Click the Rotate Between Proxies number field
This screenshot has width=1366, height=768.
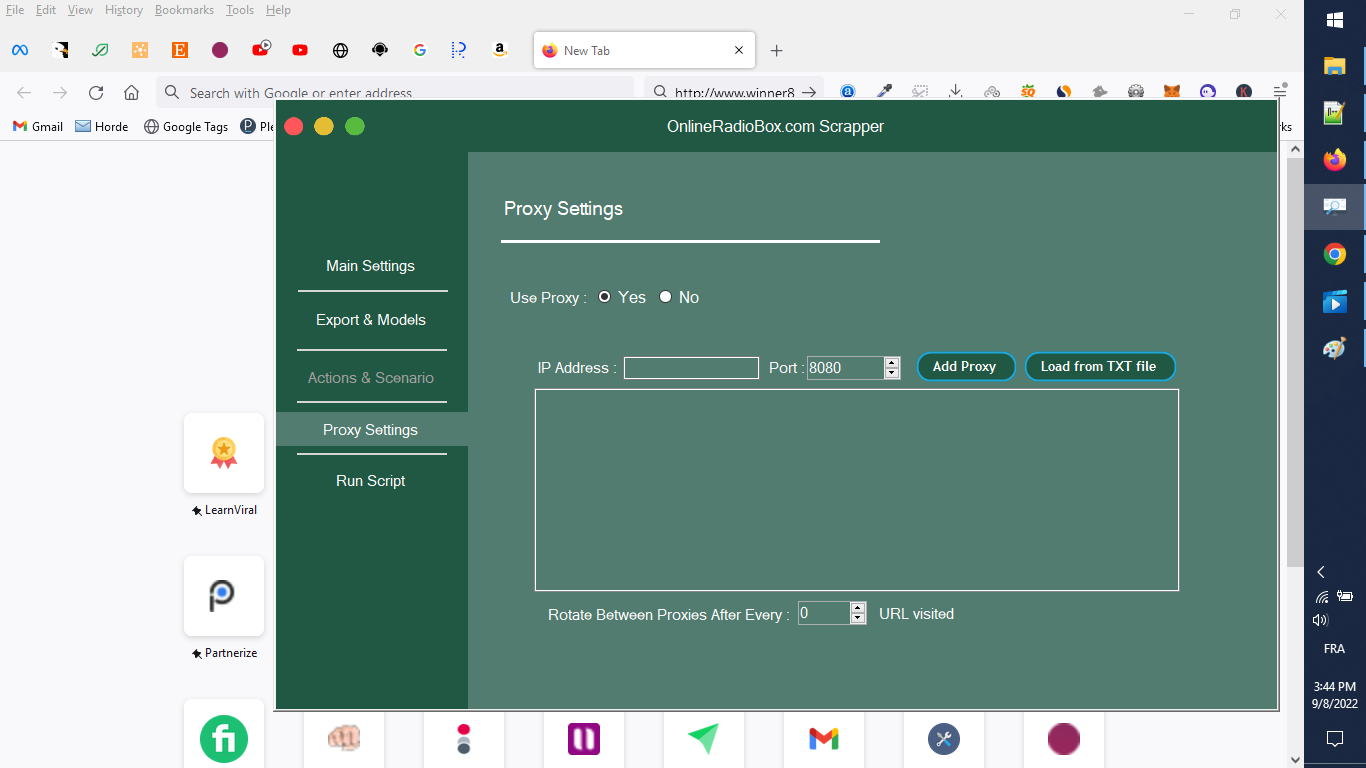[824, 614]
